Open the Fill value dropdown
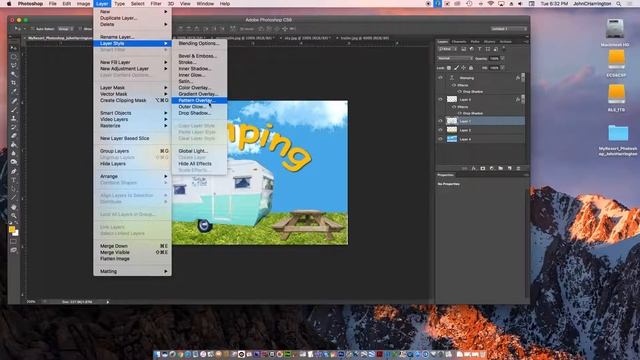This screenshot has width=640, height=360. (x=502, y=68)
